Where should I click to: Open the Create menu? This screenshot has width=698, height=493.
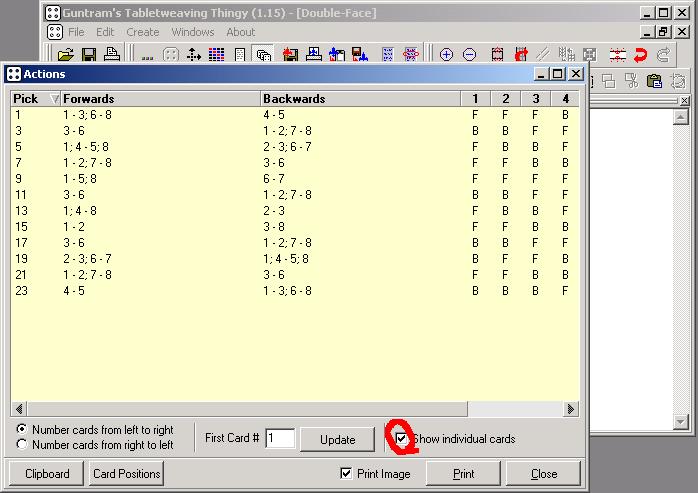(142, 32)
